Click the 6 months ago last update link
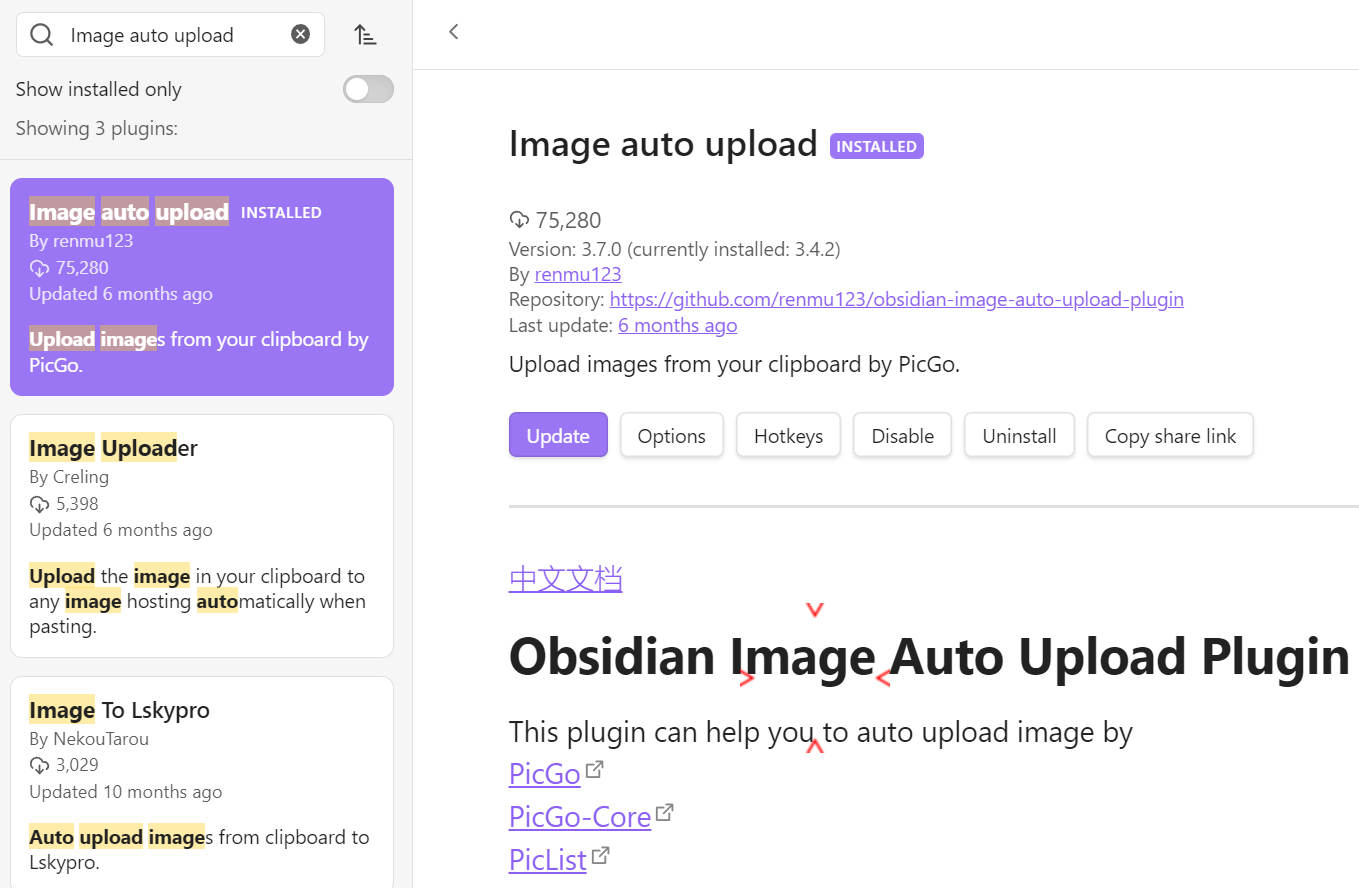This screenshot has width=1359, height=888. tap(678, 325)
